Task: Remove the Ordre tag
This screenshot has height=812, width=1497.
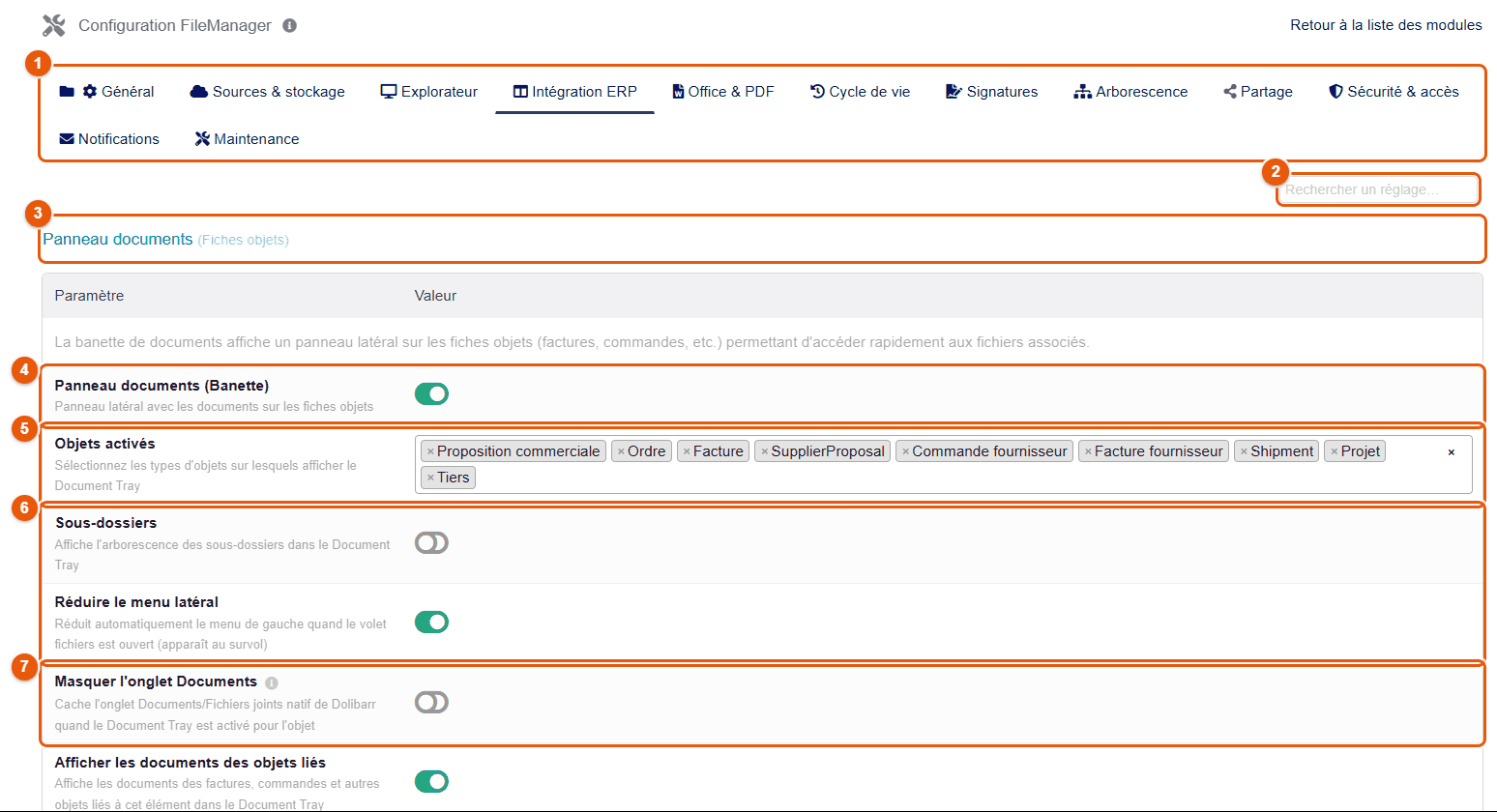Action: click(620, 452)
